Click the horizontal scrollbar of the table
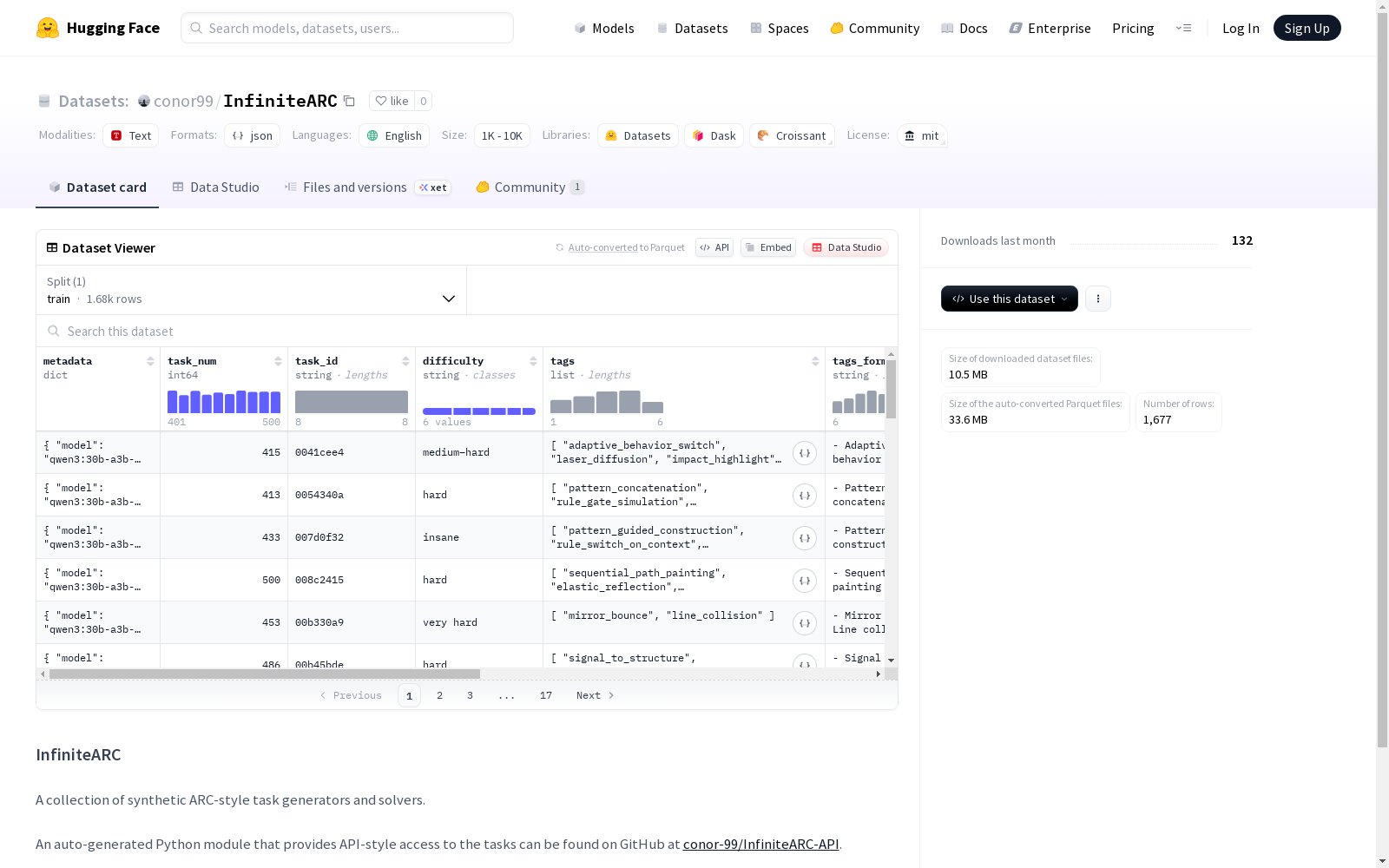 click(x=265, y=674)
